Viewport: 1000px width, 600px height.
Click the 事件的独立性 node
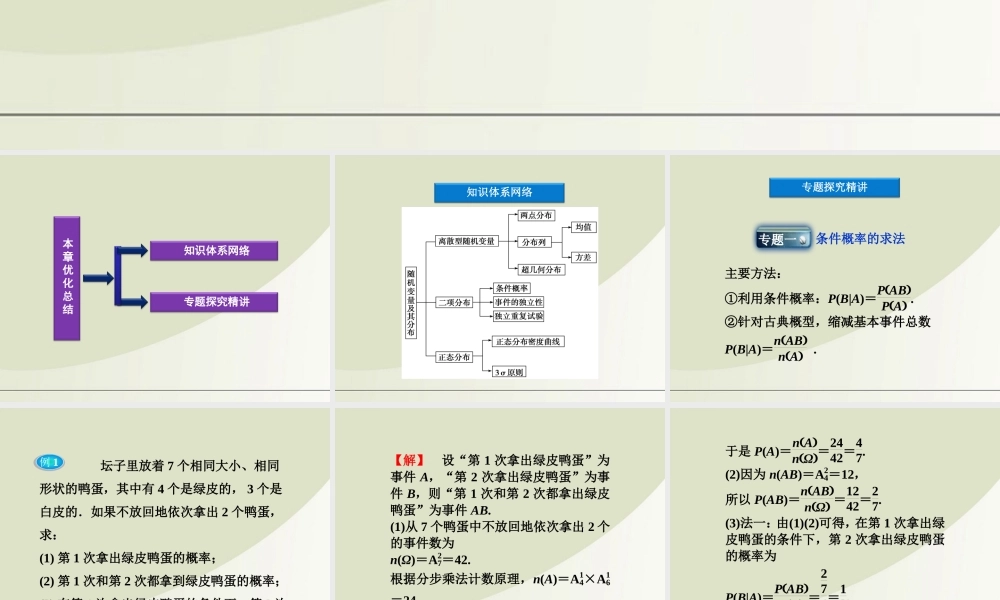click(x=518, y=302)
